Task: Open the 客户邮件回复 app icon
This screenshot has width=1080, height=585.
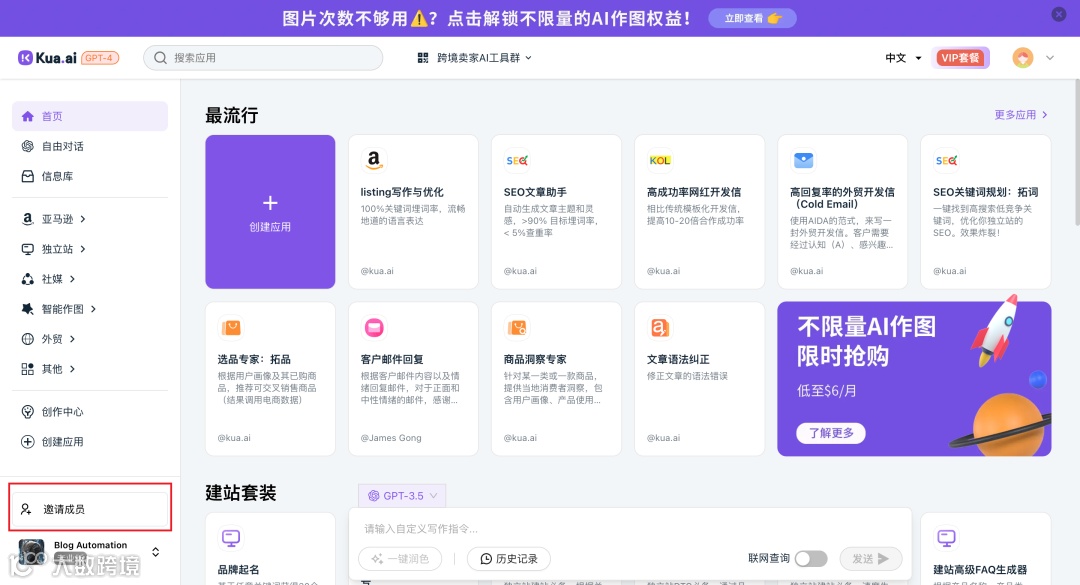Action: pyautogui.click(x=374, y=326)
